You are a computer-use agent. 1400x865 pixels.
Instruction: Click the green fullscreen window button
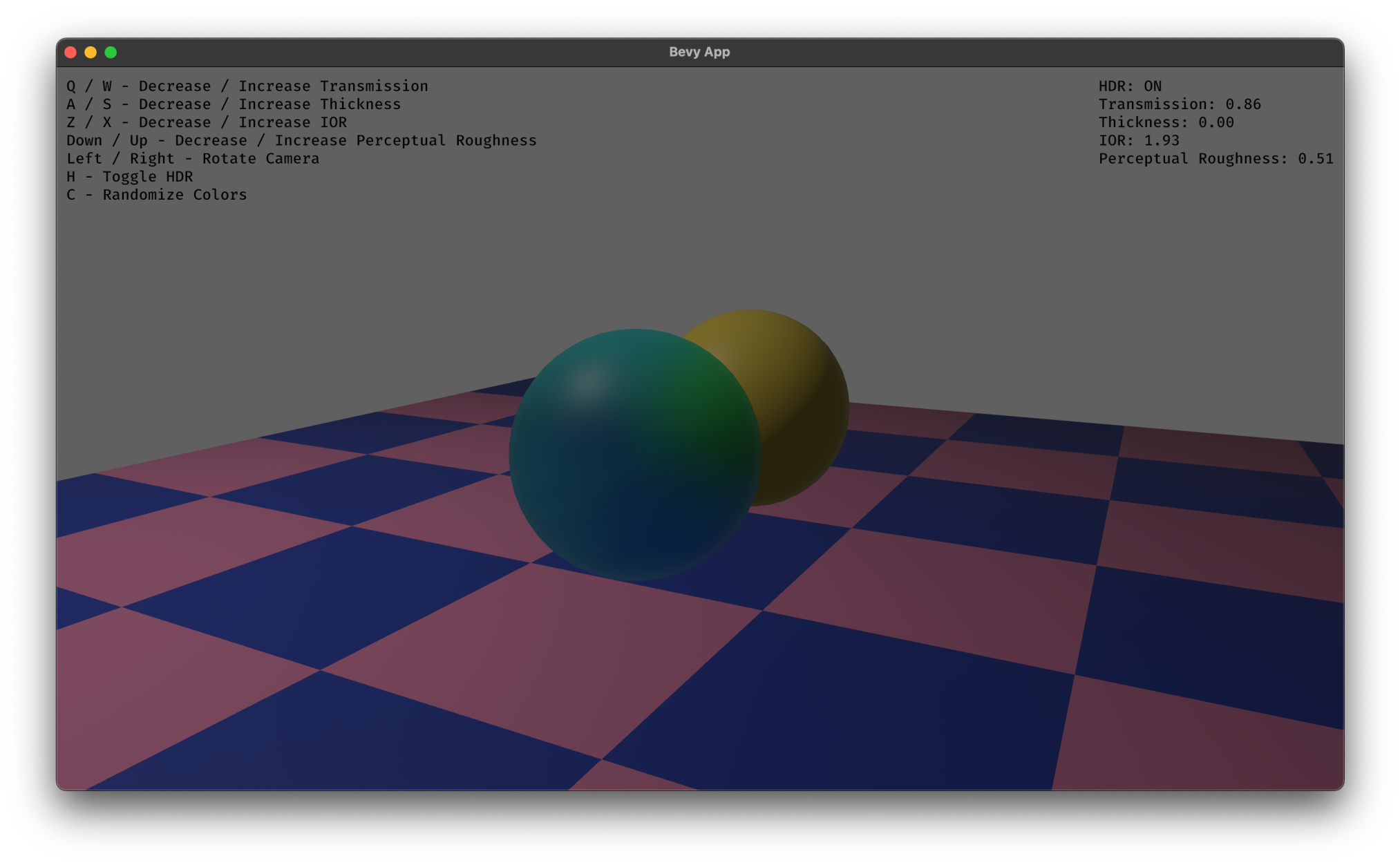(111, 53)
